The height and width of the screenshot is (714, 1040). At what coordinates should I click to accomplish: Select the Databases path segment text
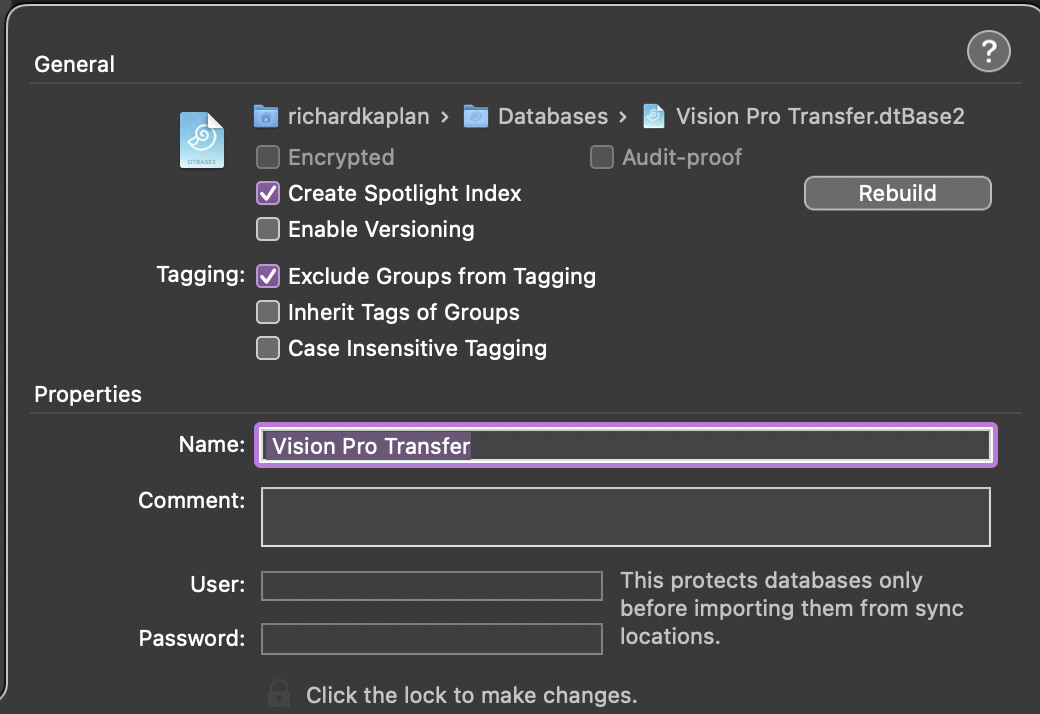[552, 116]
